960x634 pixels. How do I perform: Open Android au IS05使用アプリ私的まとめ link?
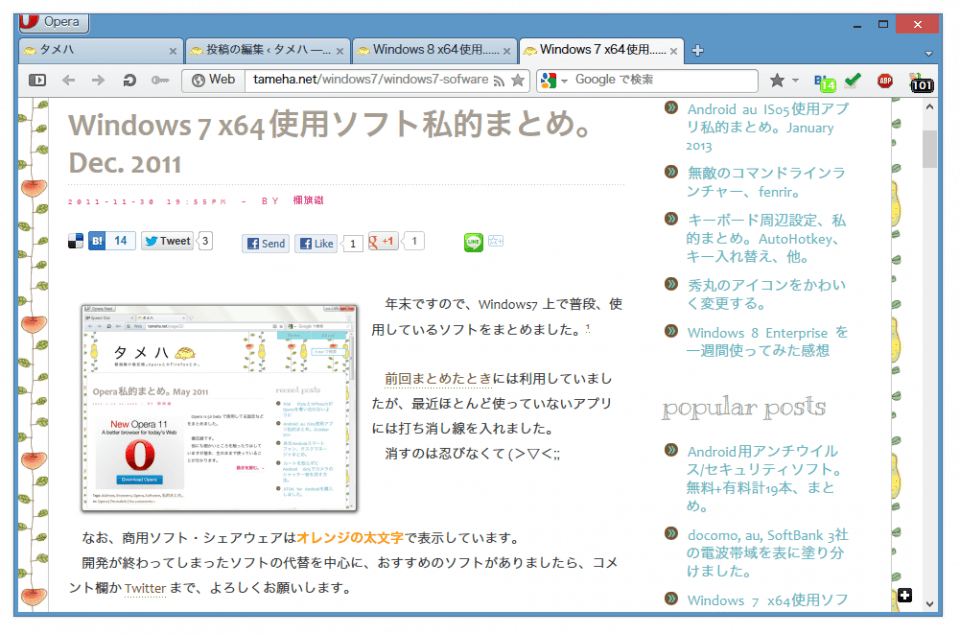pyautogui.click(x=767, y=127)
